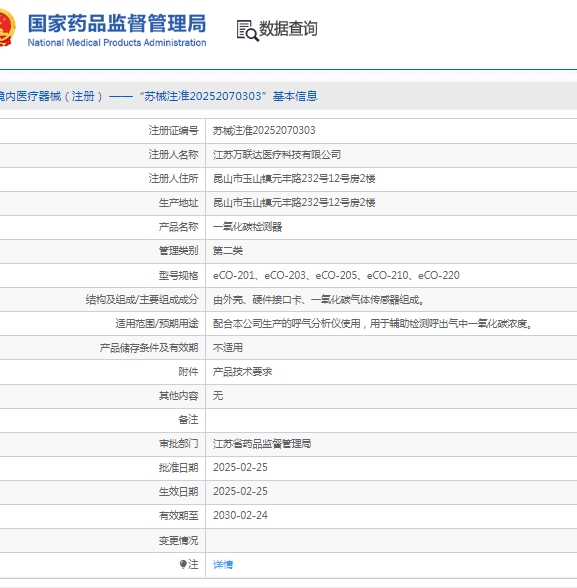Select product name 一氧化碳检测器
This screenshot has height=588, width=577.
pos(247,226)
